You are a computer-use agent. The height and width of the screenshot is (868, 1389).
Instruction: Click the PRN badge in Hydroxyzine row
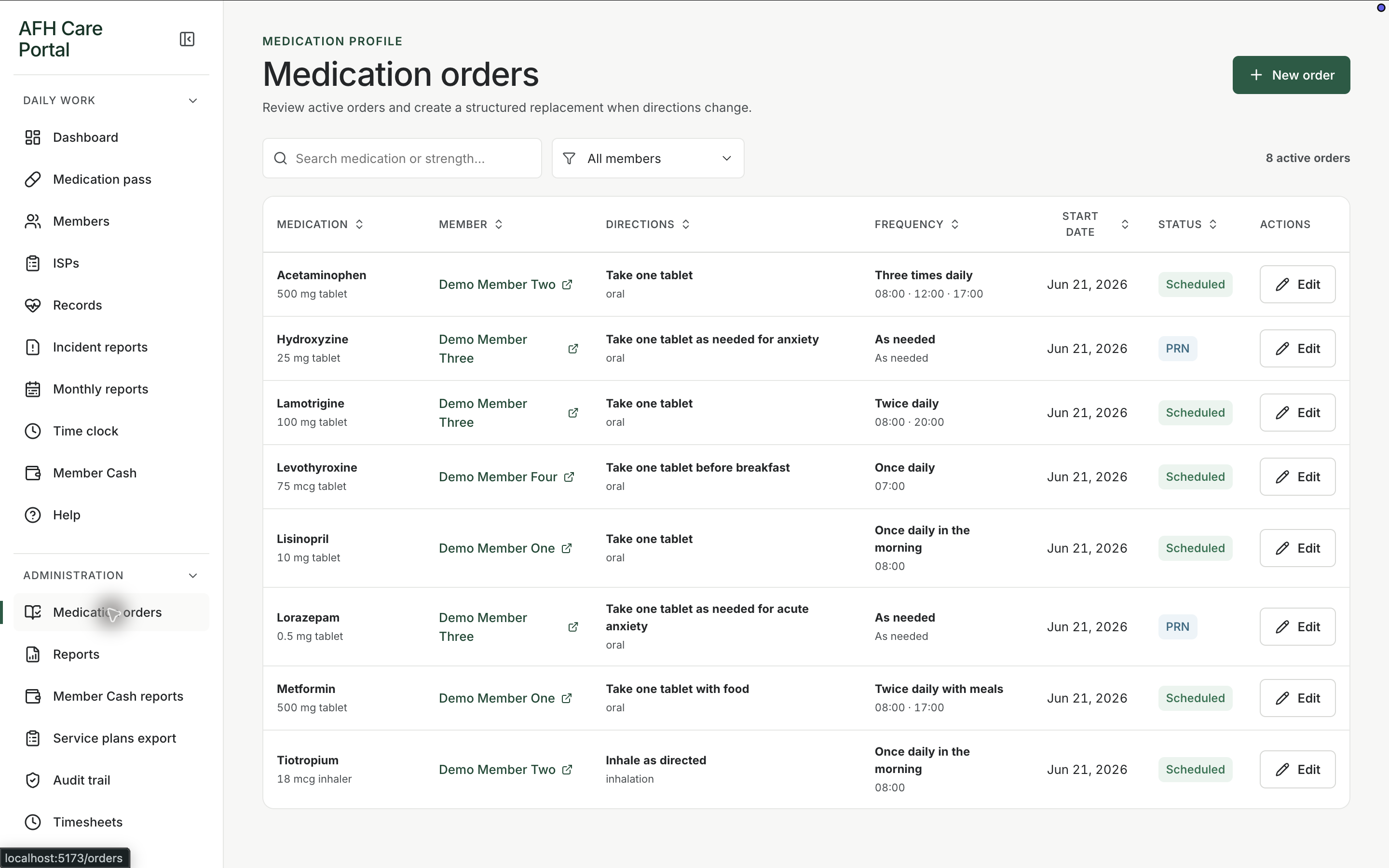[x=1177, y=349]
